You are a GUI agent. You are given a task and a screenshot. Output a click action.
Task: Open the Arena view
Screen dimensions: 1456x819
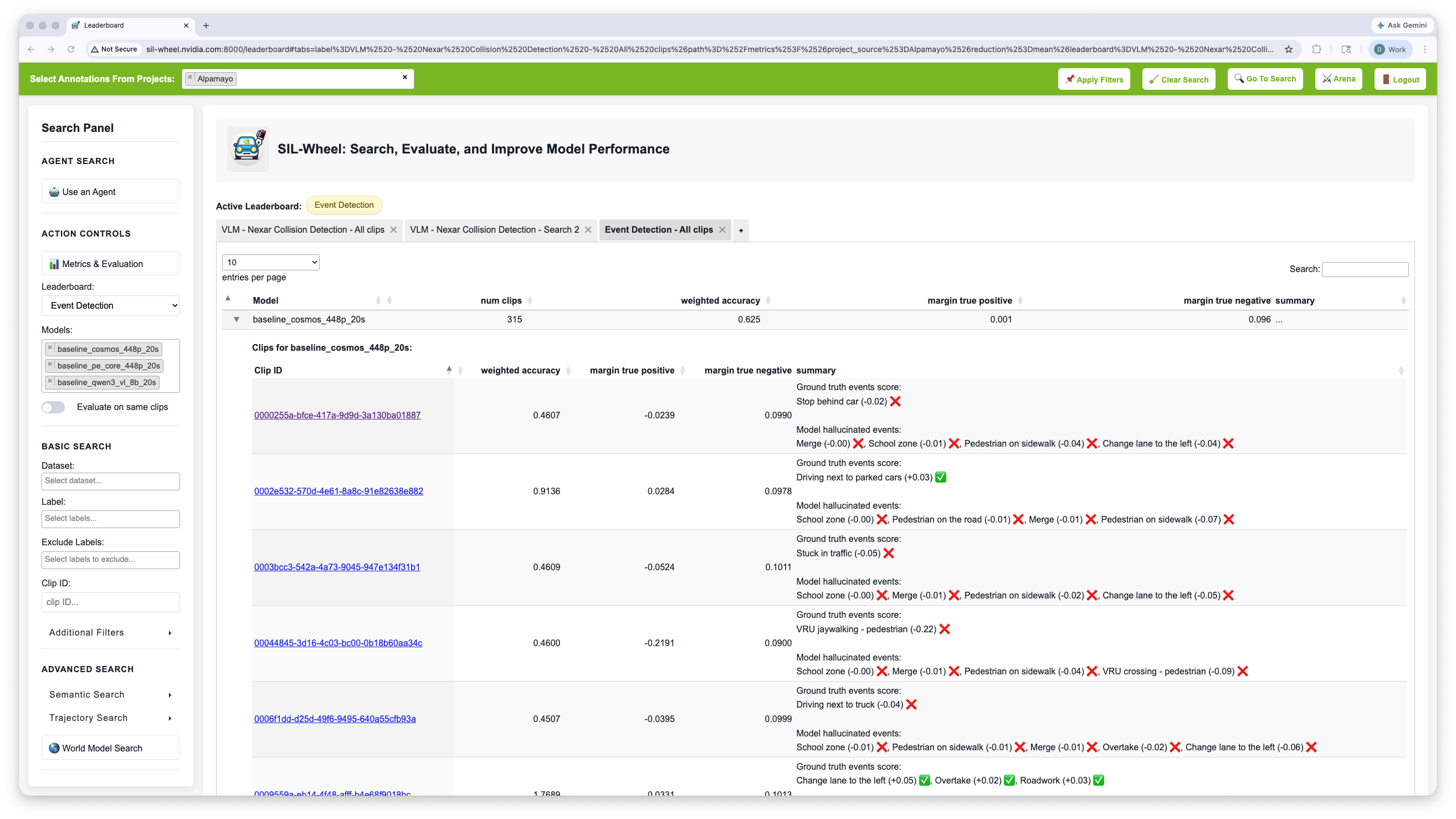pos(1339,79)
